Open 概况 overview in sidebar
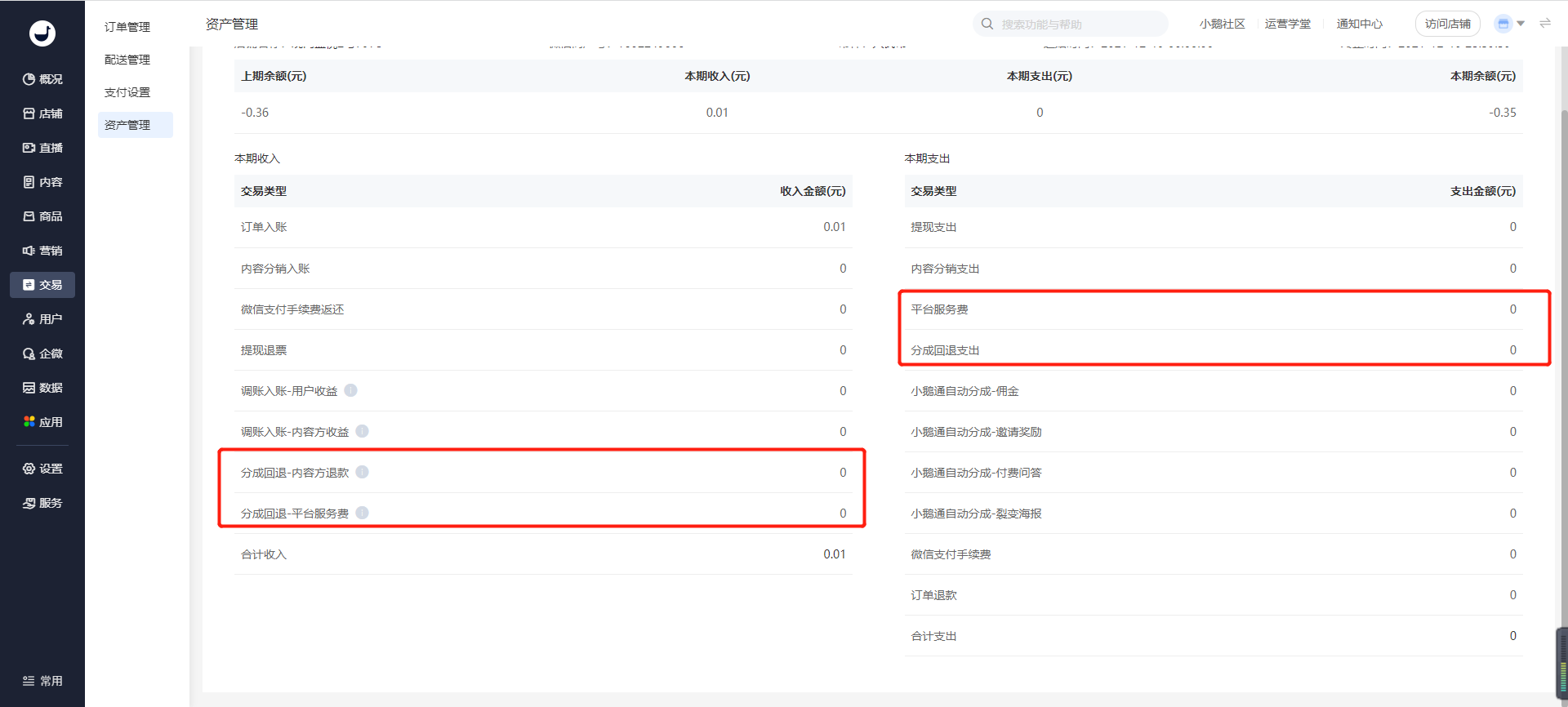This screenshot has width=1568, height=707. point(42,79)
